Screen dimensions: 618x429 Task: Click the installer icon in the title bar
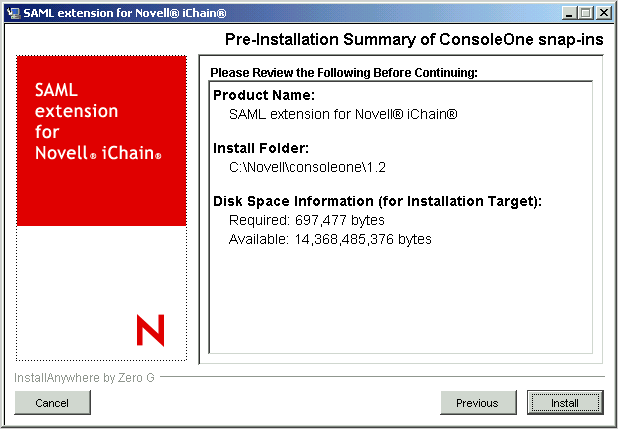12,13
